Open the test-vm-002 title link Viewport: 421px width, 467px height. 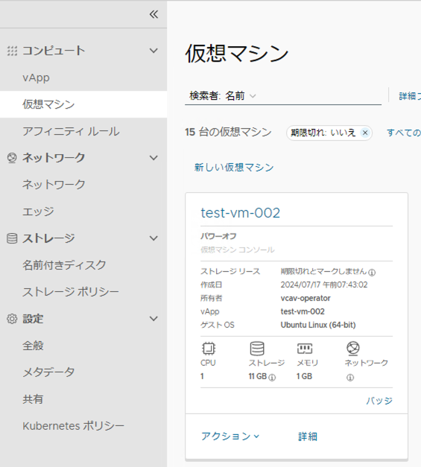point(240,213)
